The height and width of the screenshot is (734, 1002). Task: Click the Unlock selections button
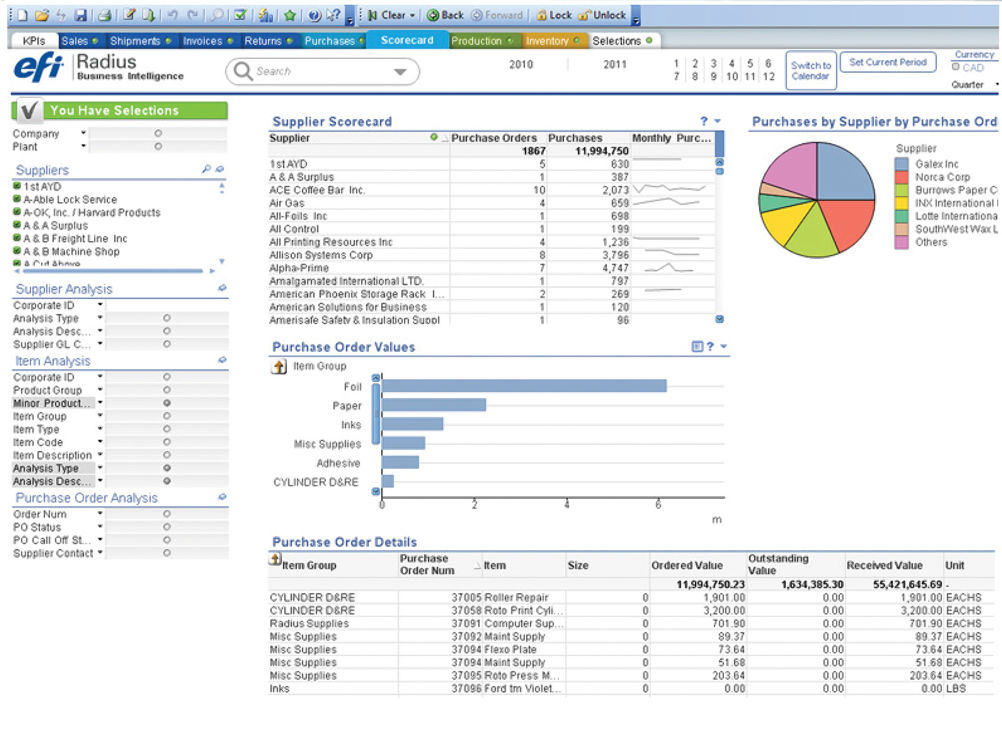[603, 15]
